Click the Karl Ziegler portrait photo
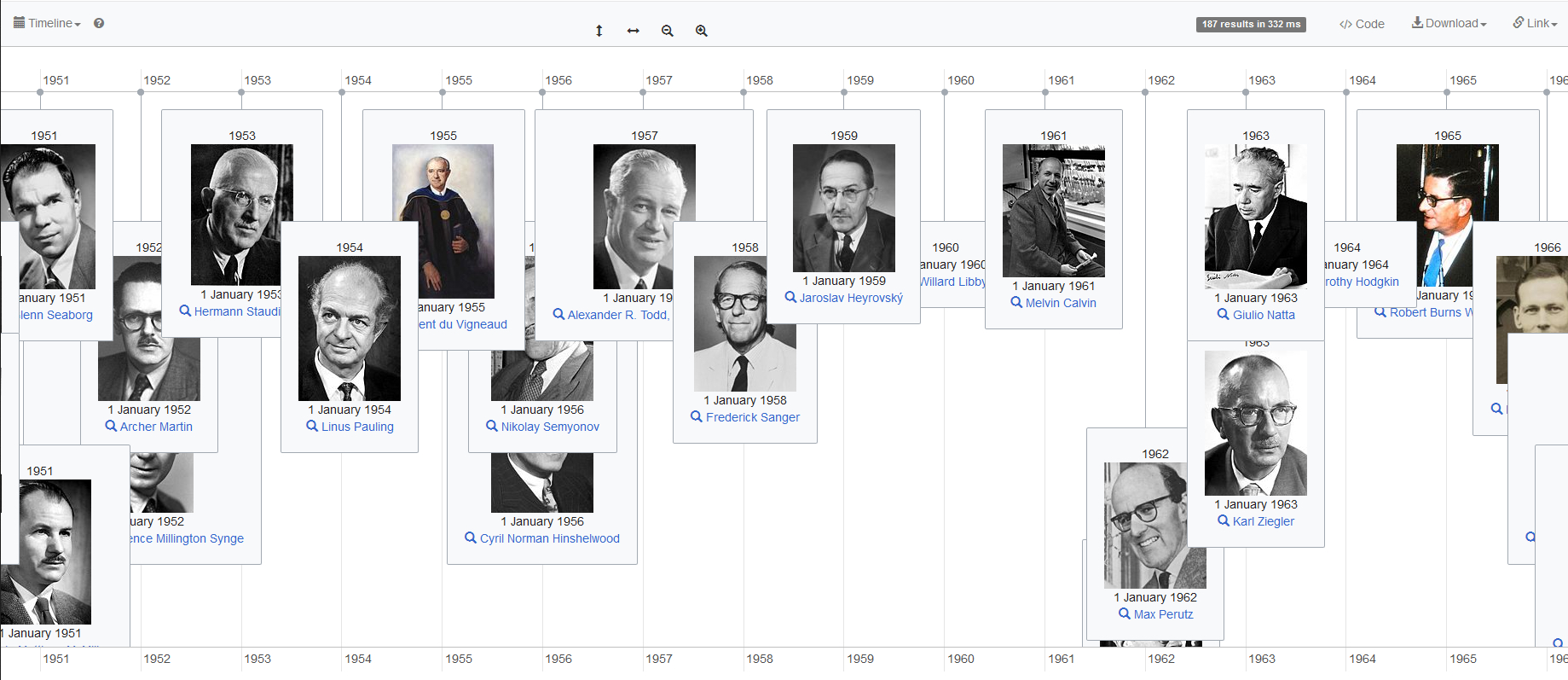The width and height of the screenshot is (1568, 680). tap(1256, 423)
